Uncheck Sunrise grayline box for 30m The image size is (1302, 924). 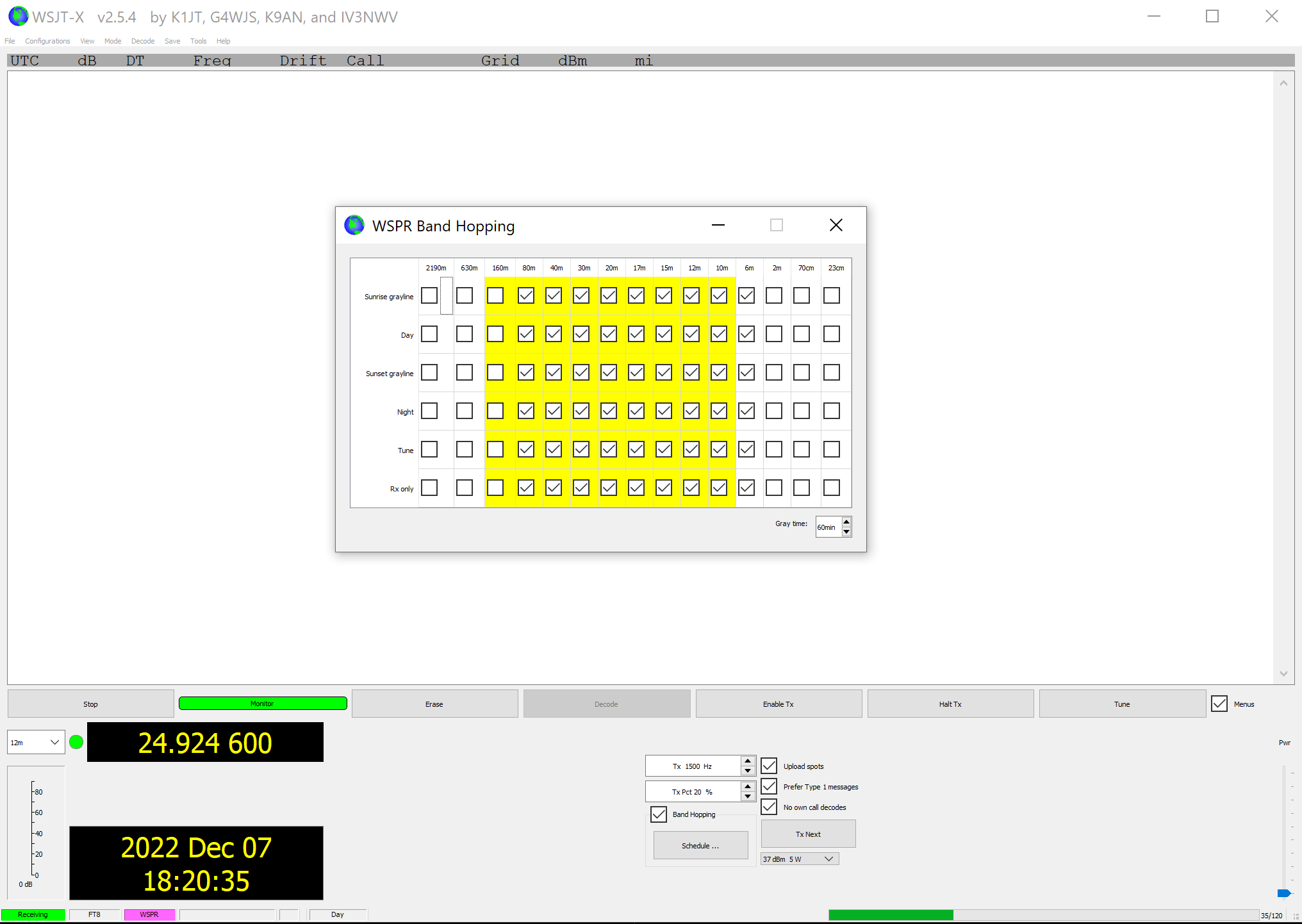pos(581,295)
